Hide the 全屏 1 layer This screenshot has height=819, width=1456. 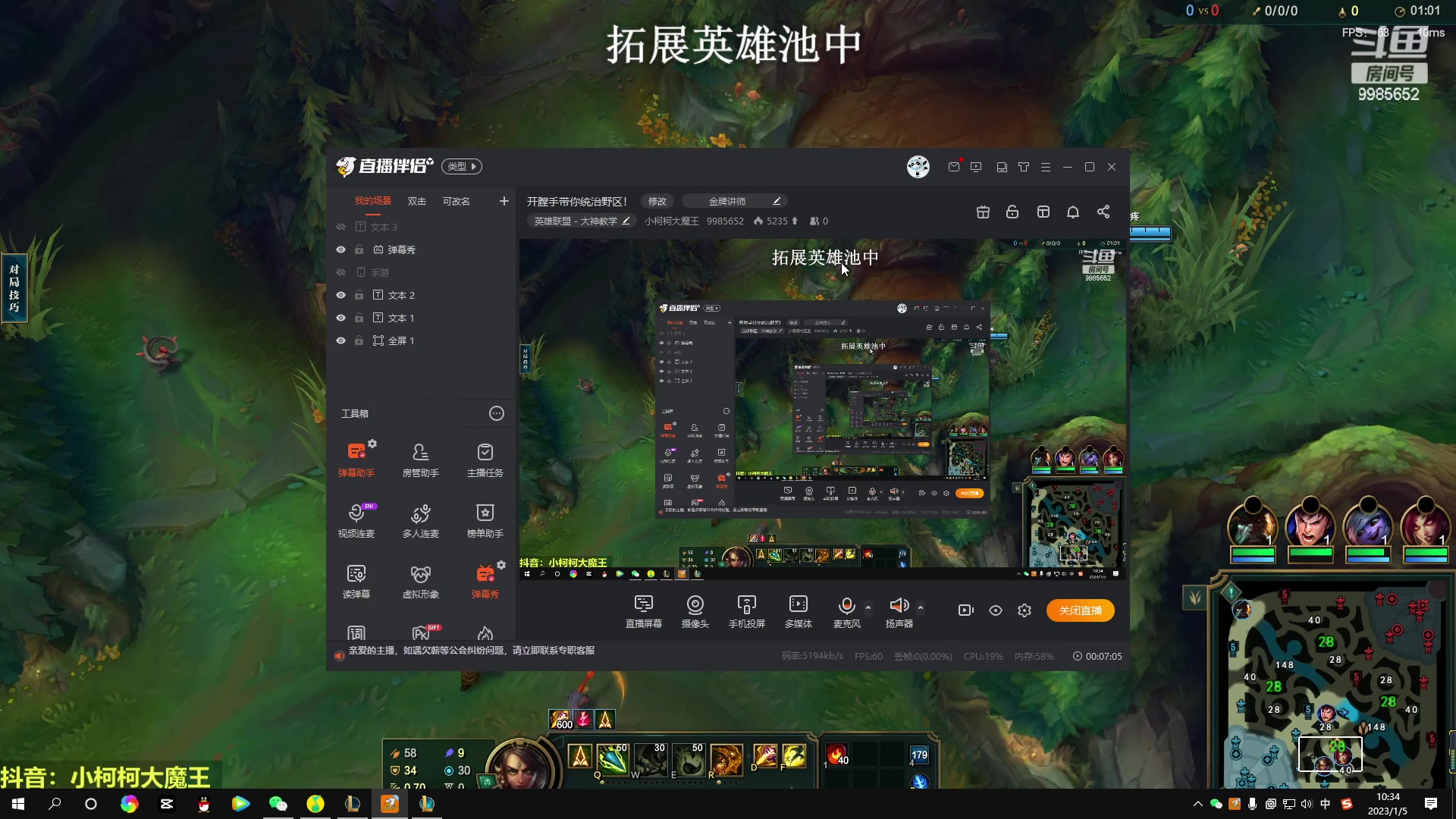[x=340, y=340]
